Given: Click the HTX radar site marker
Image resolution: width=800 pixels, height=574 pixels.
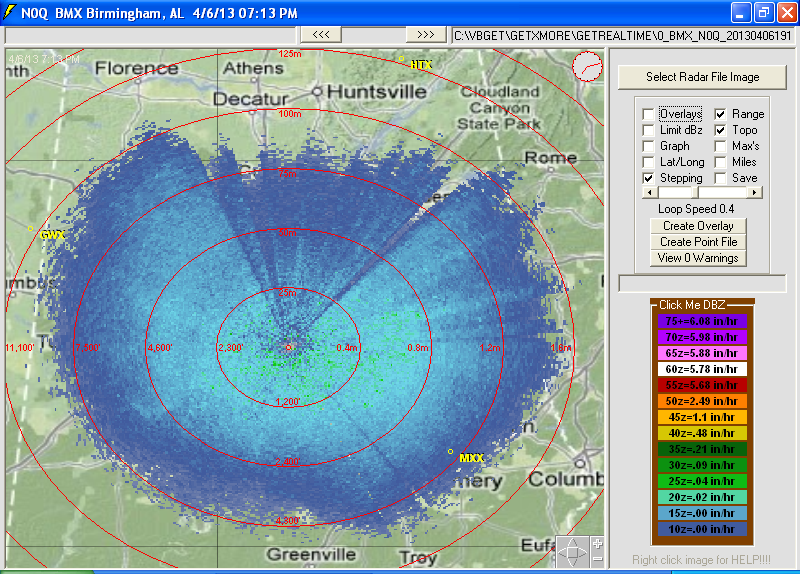Looking at the screenshot, I should (x=402, y=58).
